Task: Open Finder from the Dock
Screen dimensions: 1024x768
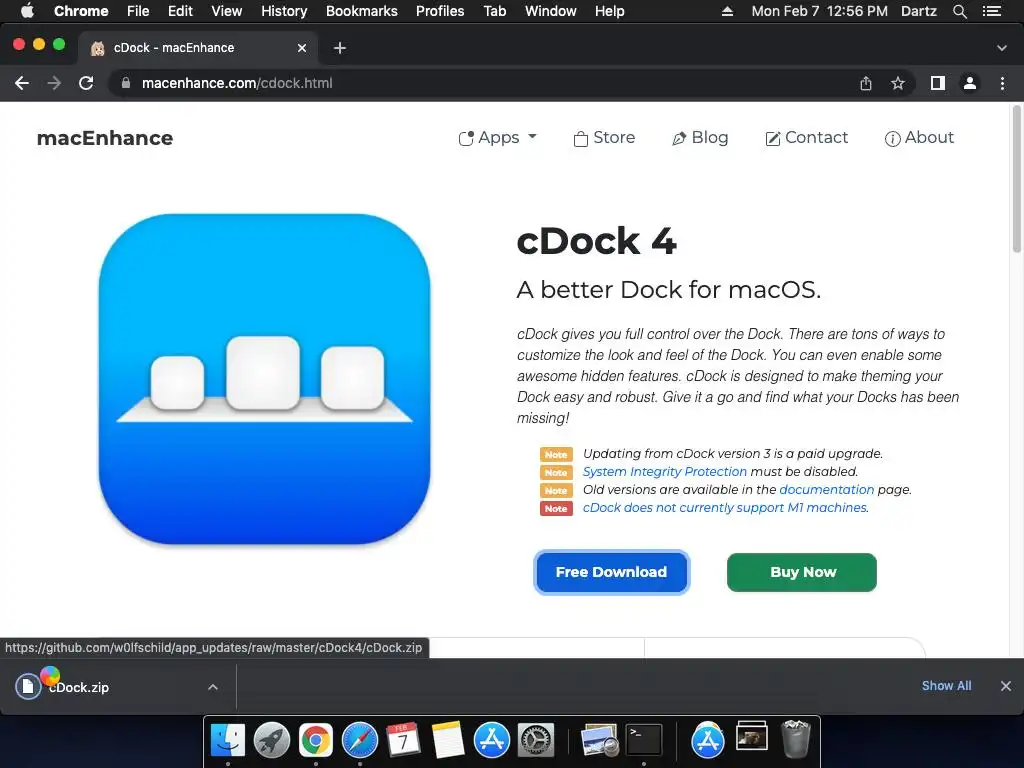Action: (x=228, y=741)
